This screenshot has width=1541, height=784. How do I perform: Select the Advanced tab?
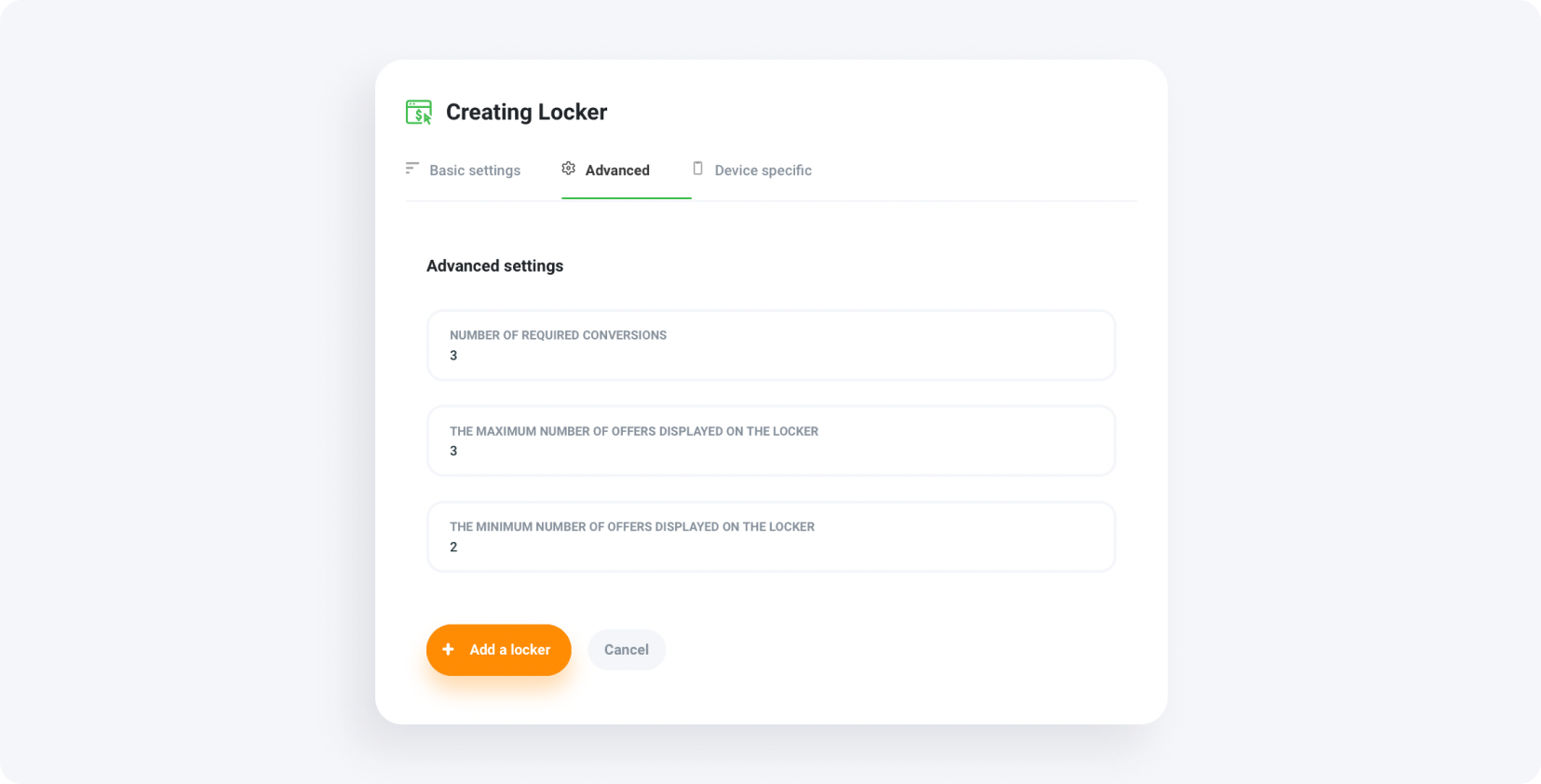coord(616,169)
